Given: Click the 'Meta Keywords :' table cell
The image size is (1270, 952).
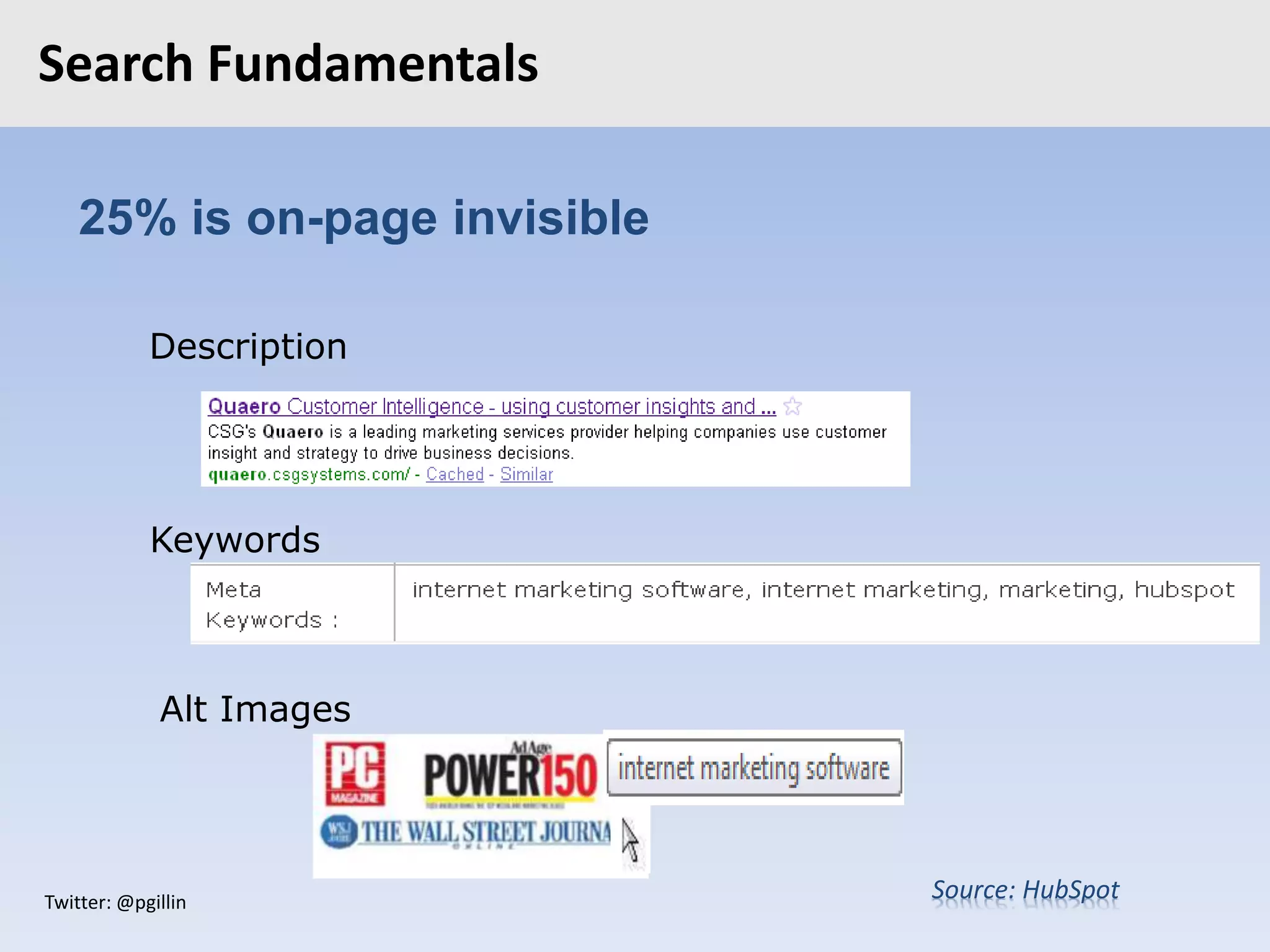Looking at the screenshot, I should [293, 604].
